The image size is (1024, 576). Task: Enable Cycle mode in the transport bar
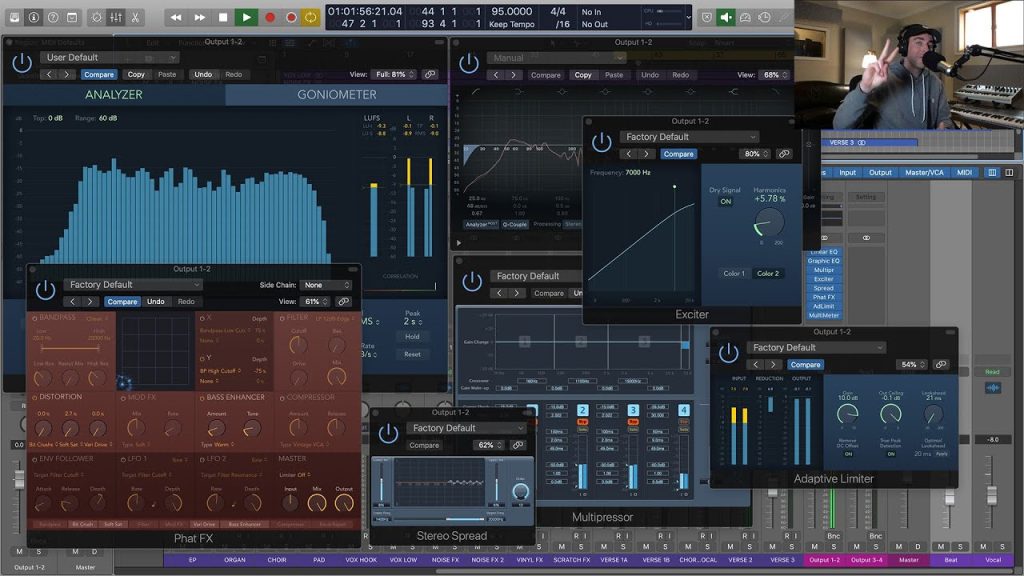click(x=309, y=15)
